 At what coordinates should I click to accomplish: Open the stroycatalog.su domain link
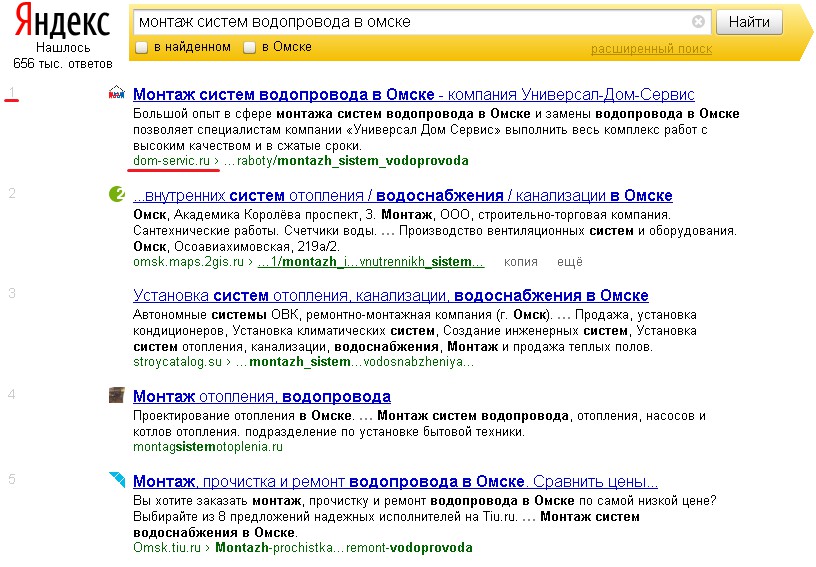click(x=177, y=362)
